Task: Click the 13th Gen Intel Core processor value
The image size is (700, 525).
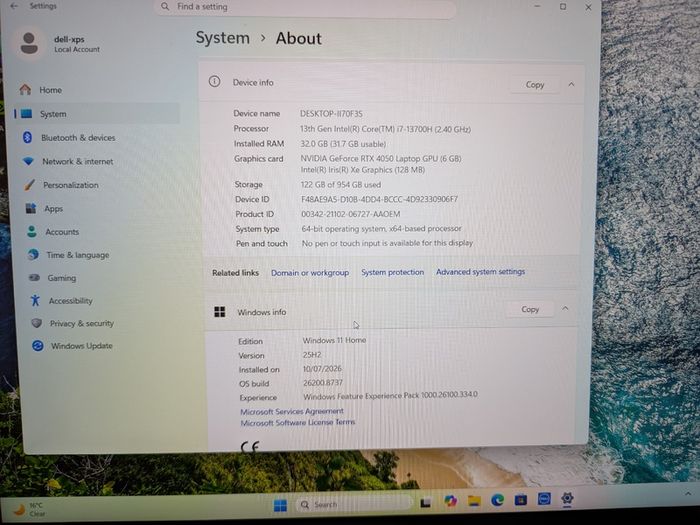Action: pyautogui.click(x=385, y=129)
